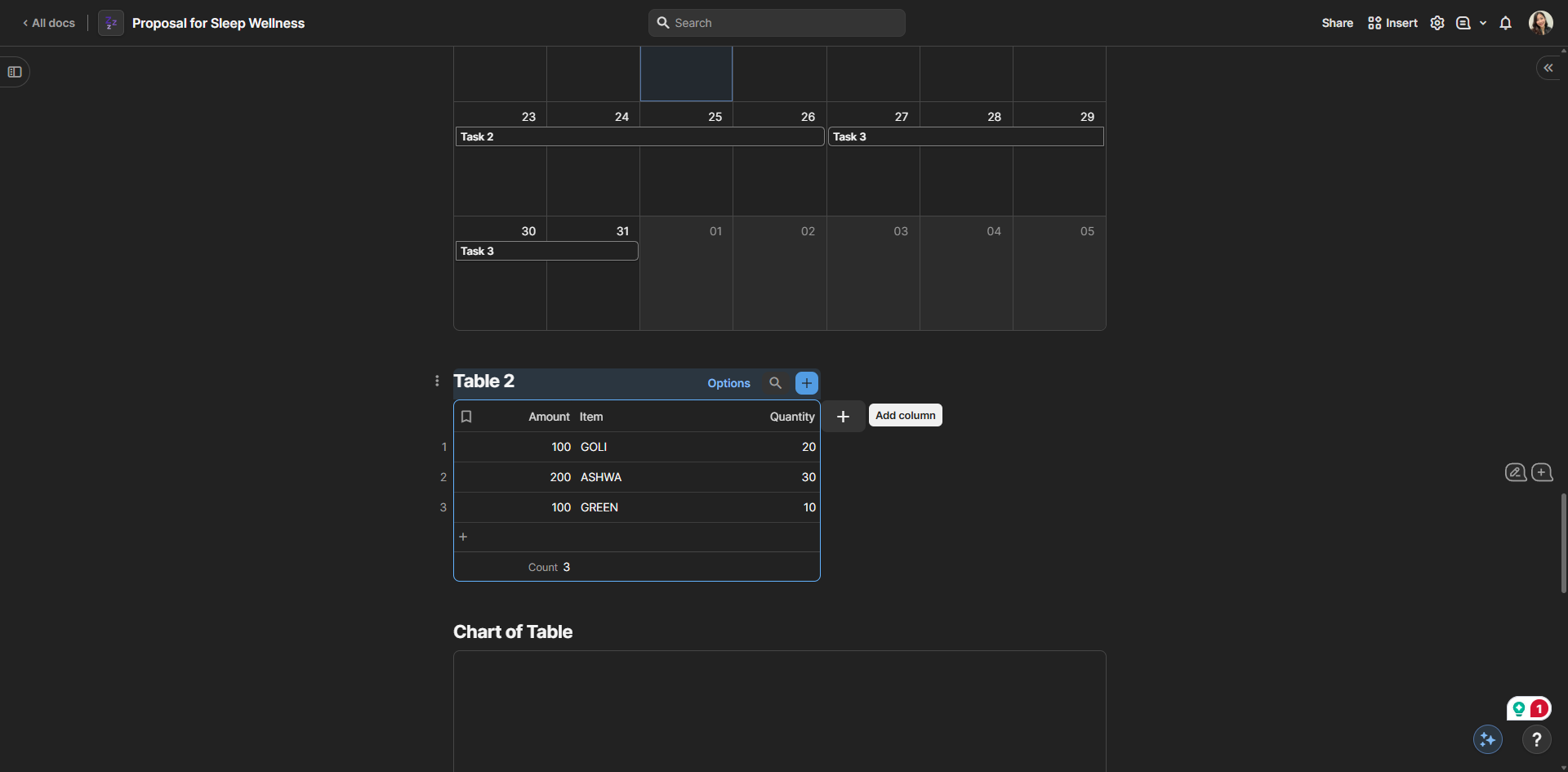This screenshot has width=1568, height=772.
Task: Add new row at table bottom
Action: coord(463,537)
